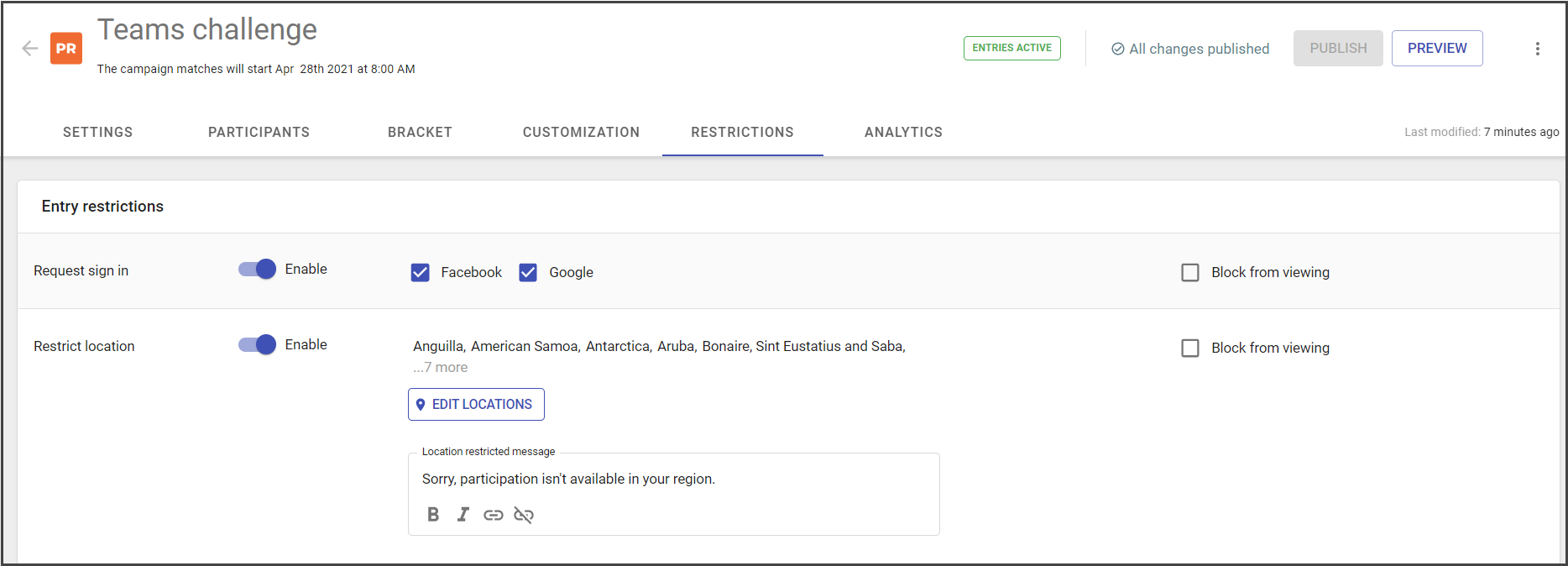Click the Edit Locations button
Viewport: 1568px width, 566px height.
[476, 404]
